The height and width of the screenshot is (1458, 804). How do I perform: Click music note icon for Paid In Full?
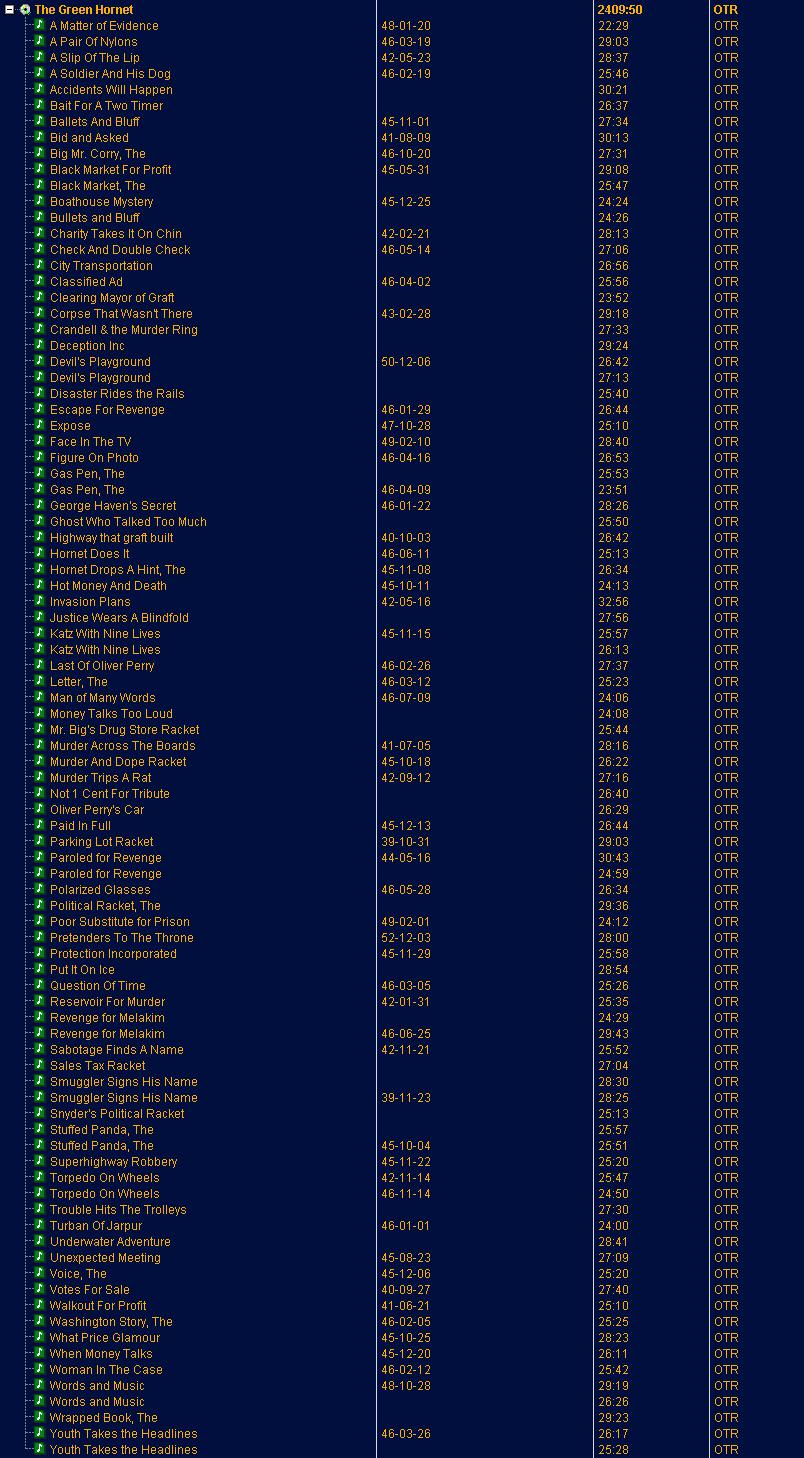pyautogui.click(x=40, y=825)
